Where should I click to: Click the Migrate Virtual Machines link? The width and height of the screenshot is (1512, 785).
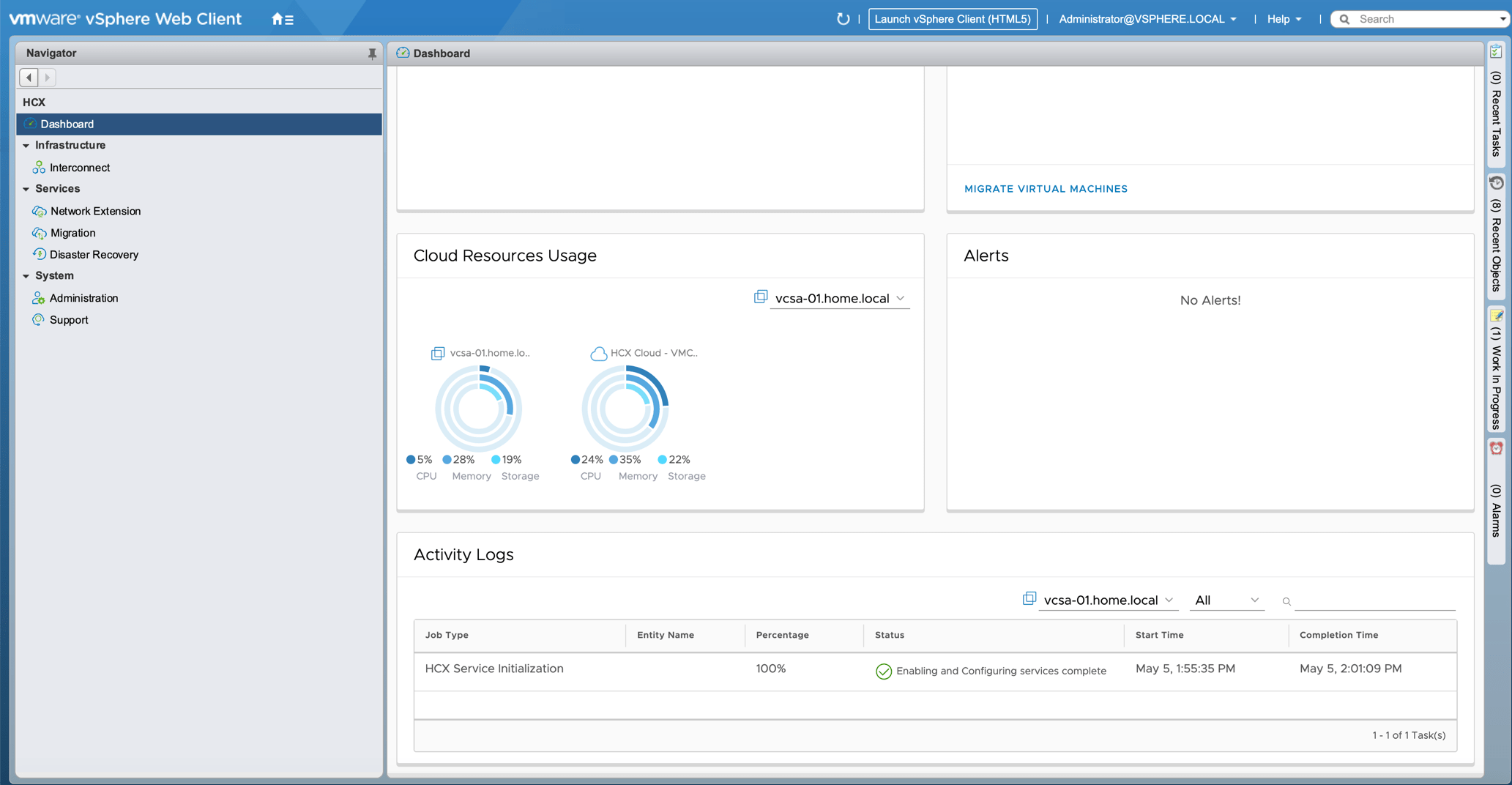[1046, 189]
